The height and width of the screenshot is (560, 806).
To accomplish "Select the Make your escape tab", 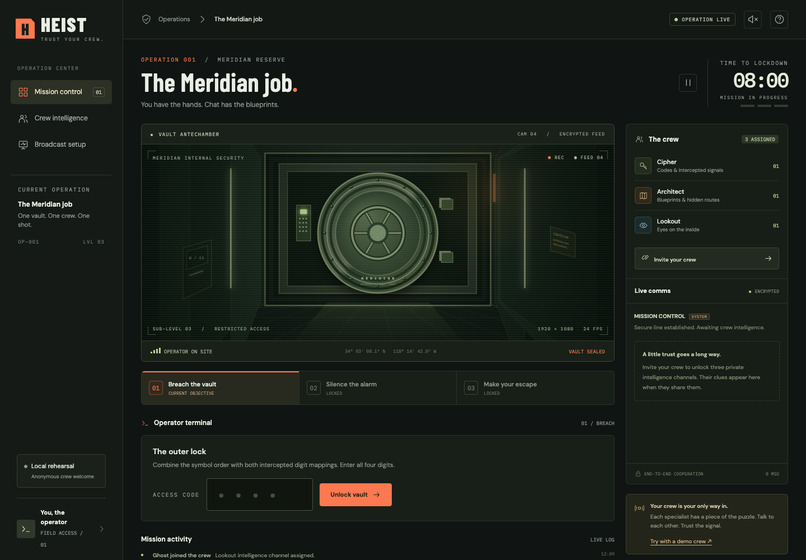I will point(535,388).
